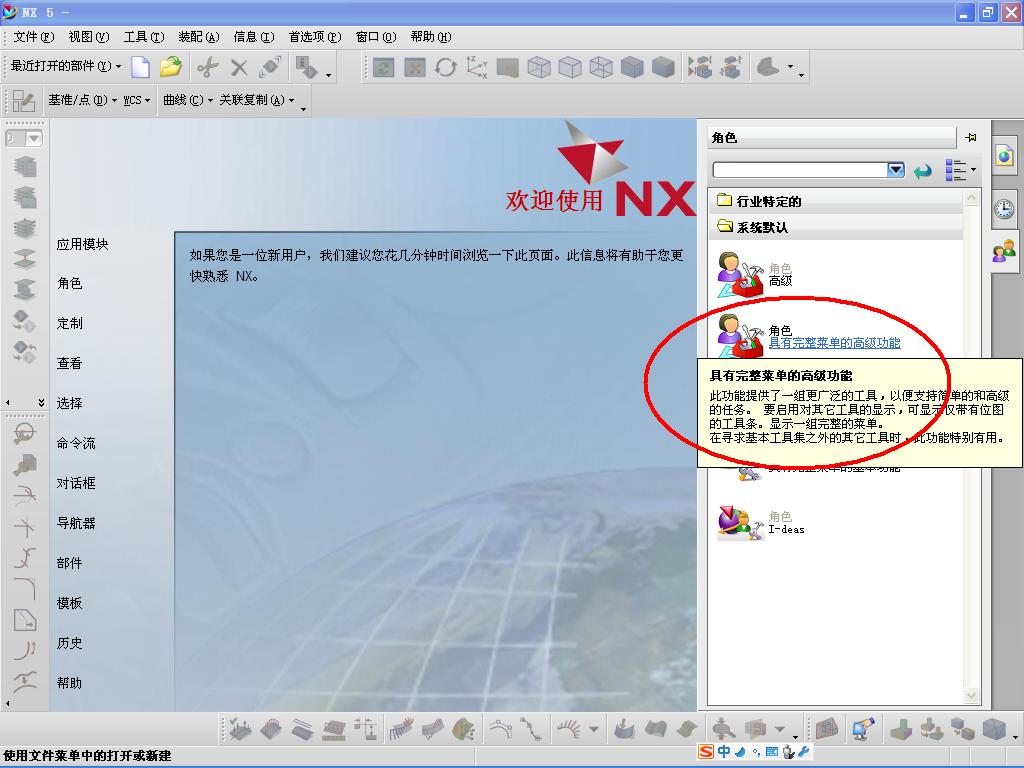1024x768 pixels.
Task: Click the left toolbar layer dropdown box
Action: coord(24,138)
